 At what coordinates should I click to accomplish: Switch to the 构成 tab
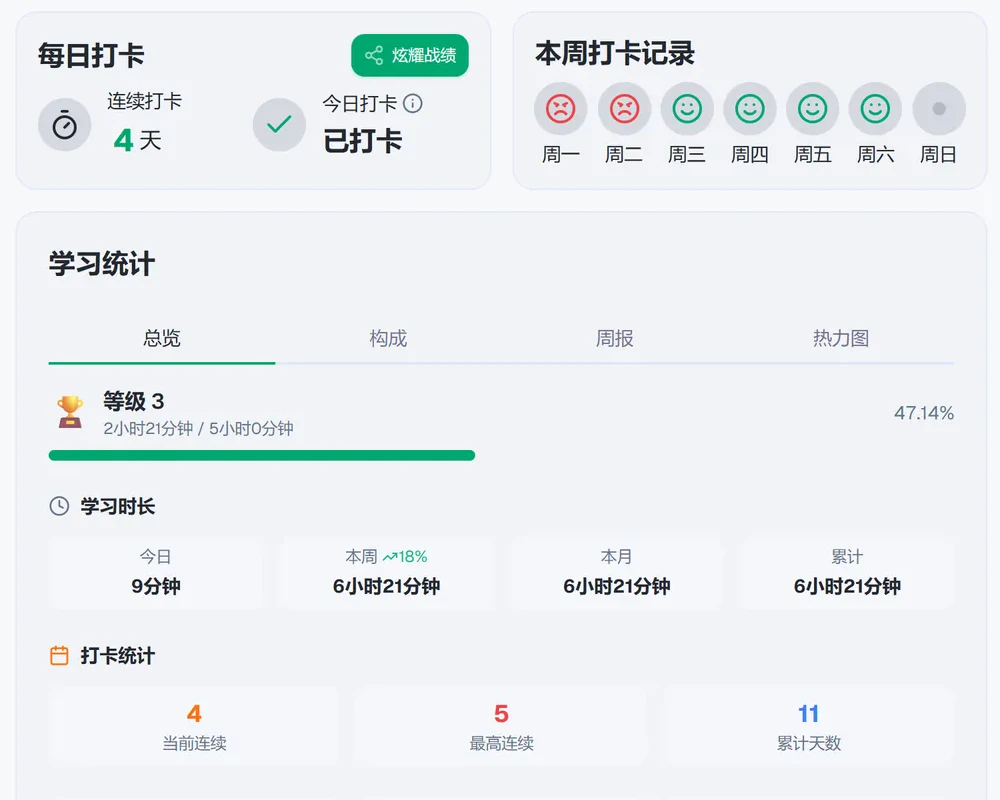click(x=388, y=338)
